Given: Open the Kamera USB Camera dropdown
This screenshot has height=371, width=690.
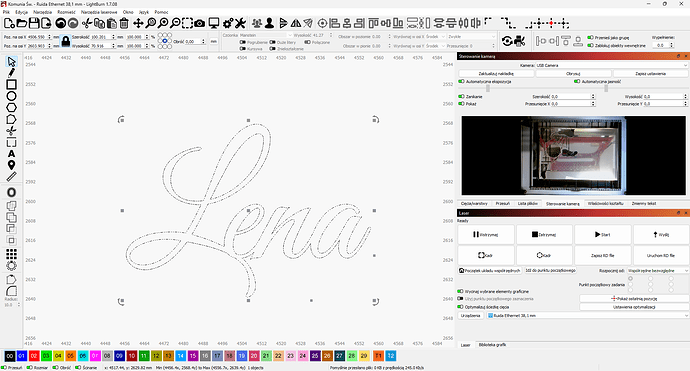Looking at the screenshot, I should pos(611,65).
